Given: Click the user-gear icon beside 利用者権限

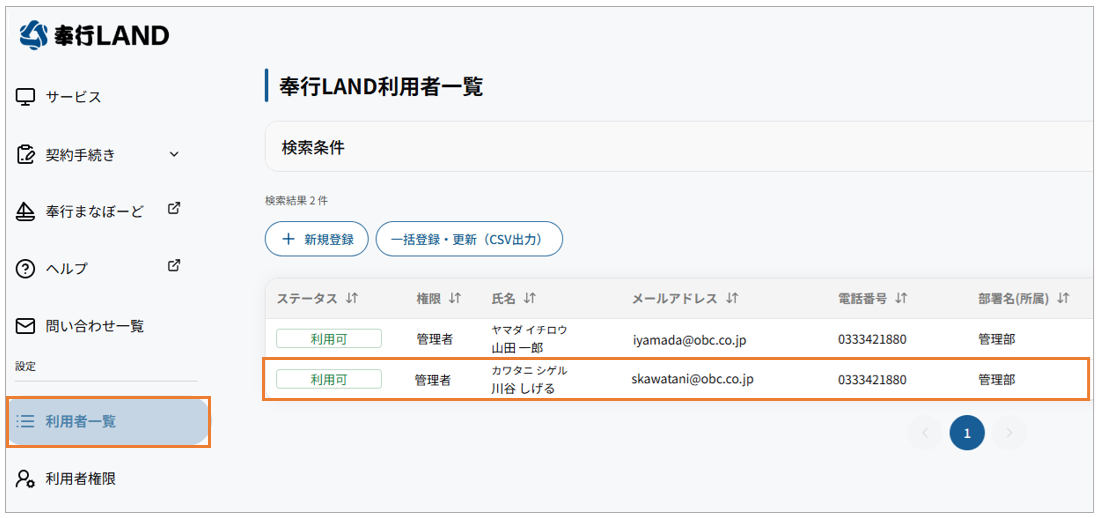Looking at the screenshot, I should pos(25,479).
